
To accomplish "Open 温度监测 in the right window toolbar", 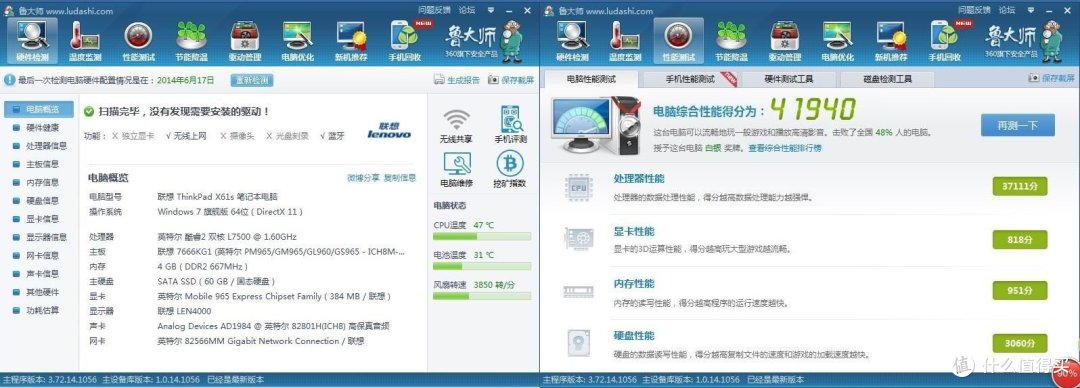I will [625, 41].
